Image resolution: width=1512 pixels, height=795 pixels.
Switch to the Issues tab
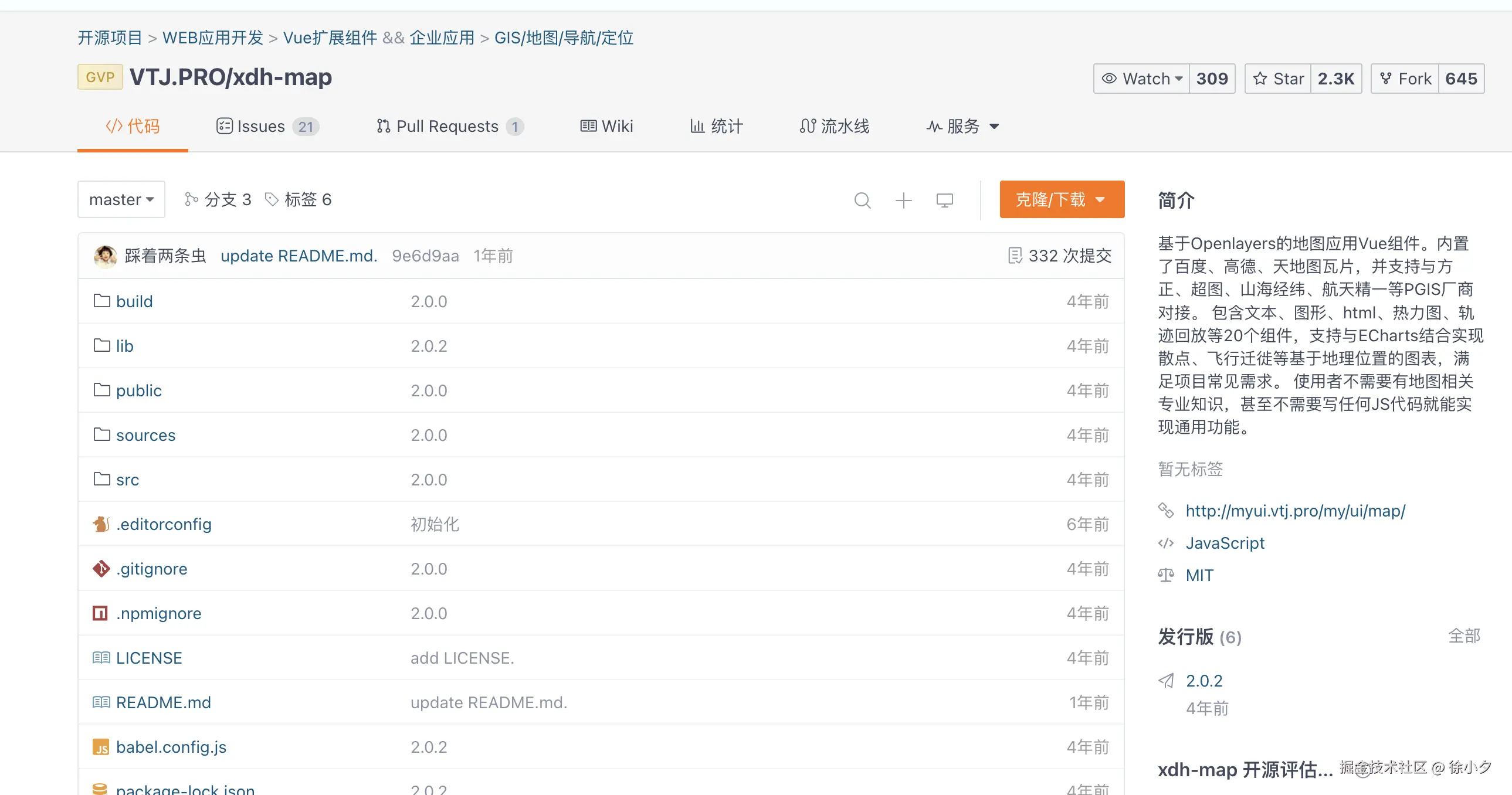click(260, 126)
